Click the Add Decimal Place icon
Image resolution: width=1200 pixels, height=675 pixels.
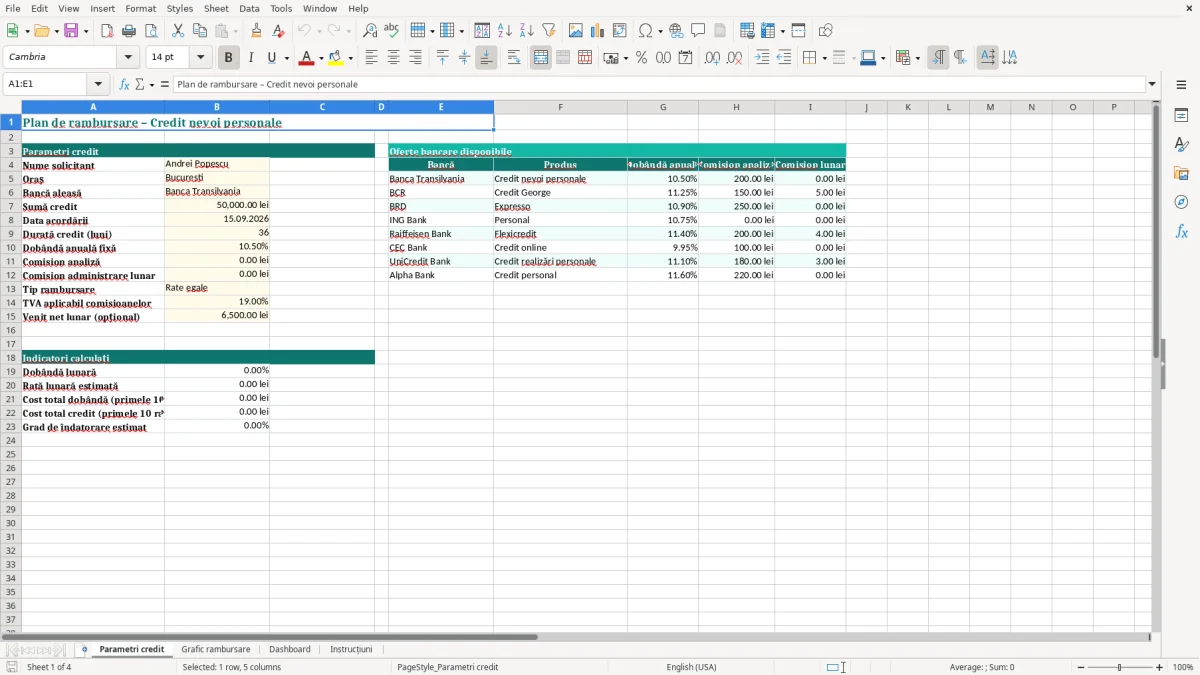pos(713,58)
